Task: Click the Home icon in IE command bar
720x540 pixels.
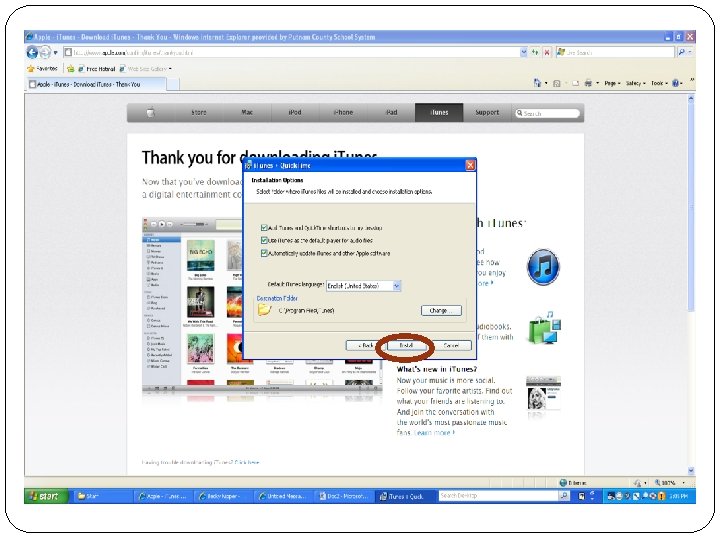Action: pyautogui.click(x=537, y=83)
